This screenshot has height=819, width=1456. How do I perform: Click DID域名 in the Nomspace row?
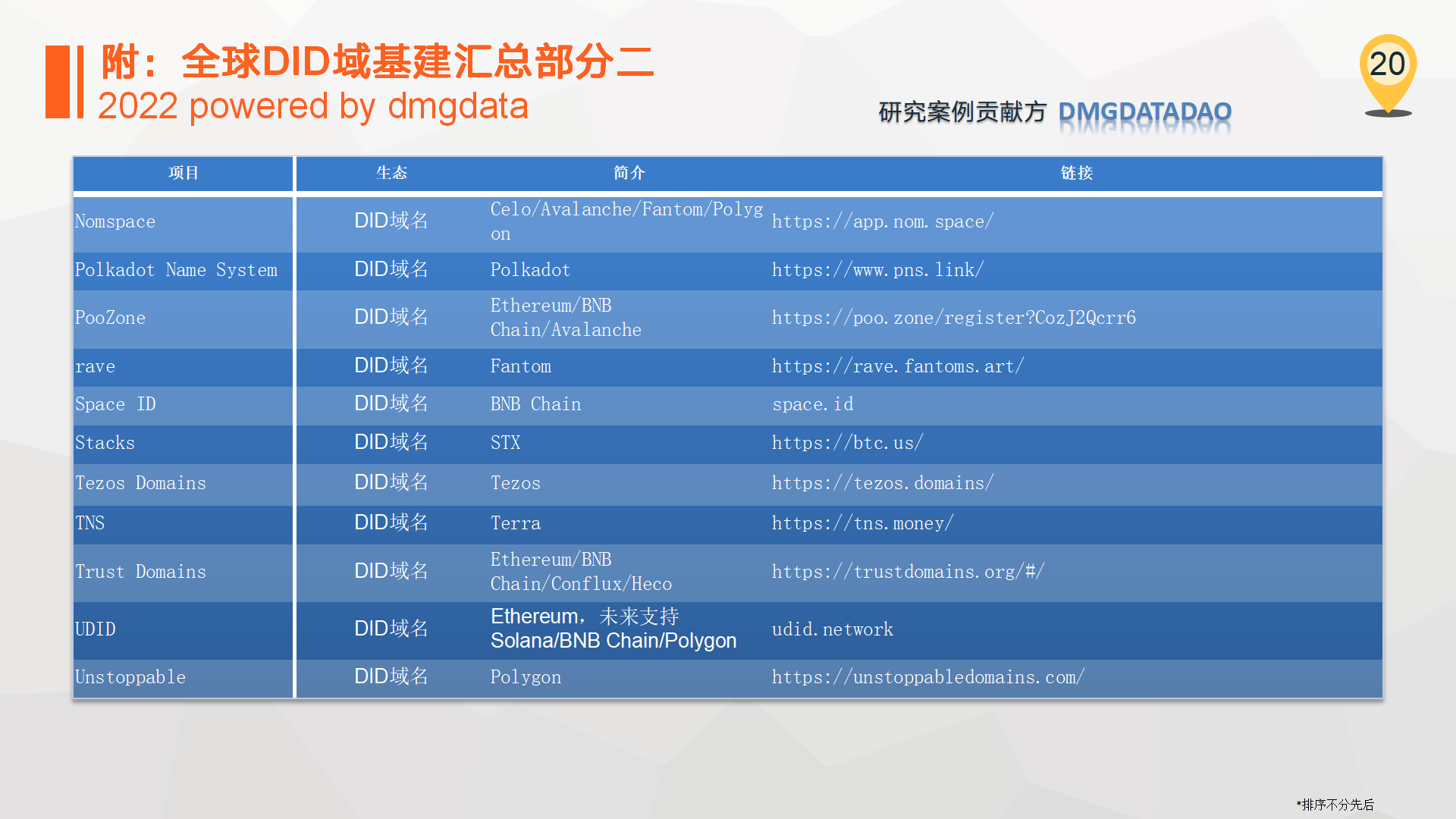click(x=391, y=221)
